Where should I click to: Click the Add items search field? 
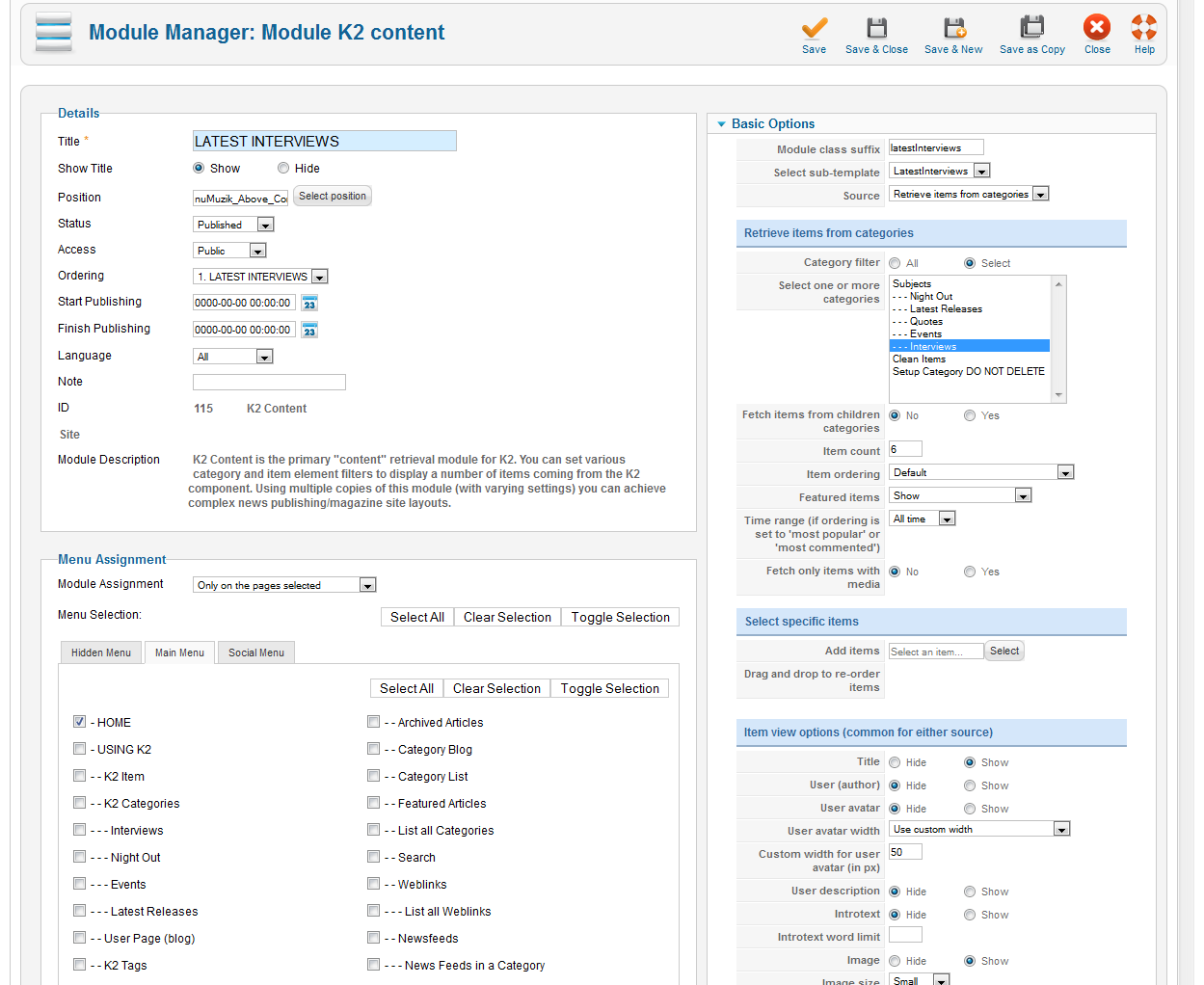(936, 652)
